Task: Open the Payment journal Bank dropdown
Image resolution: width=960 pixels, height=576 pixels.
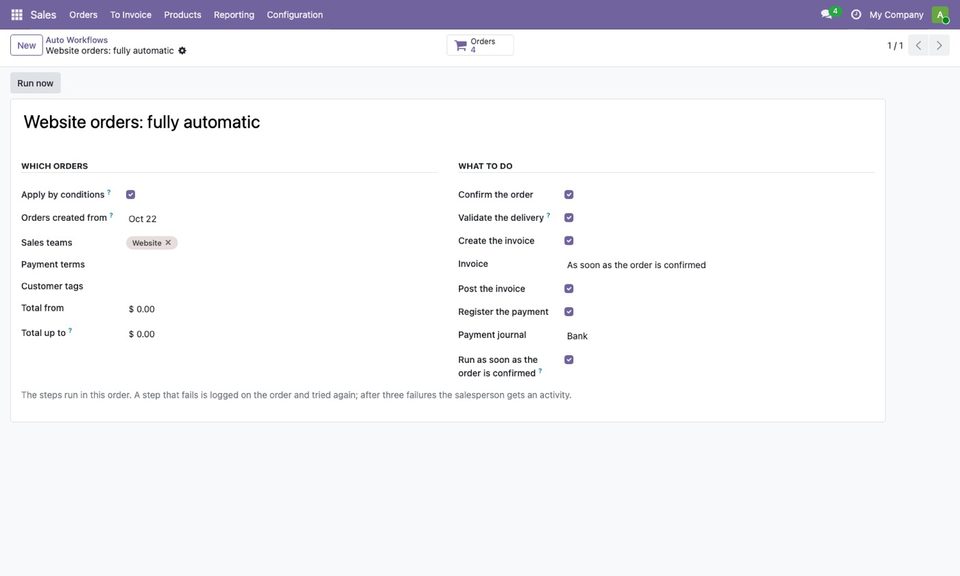Action: pos(719,336)
